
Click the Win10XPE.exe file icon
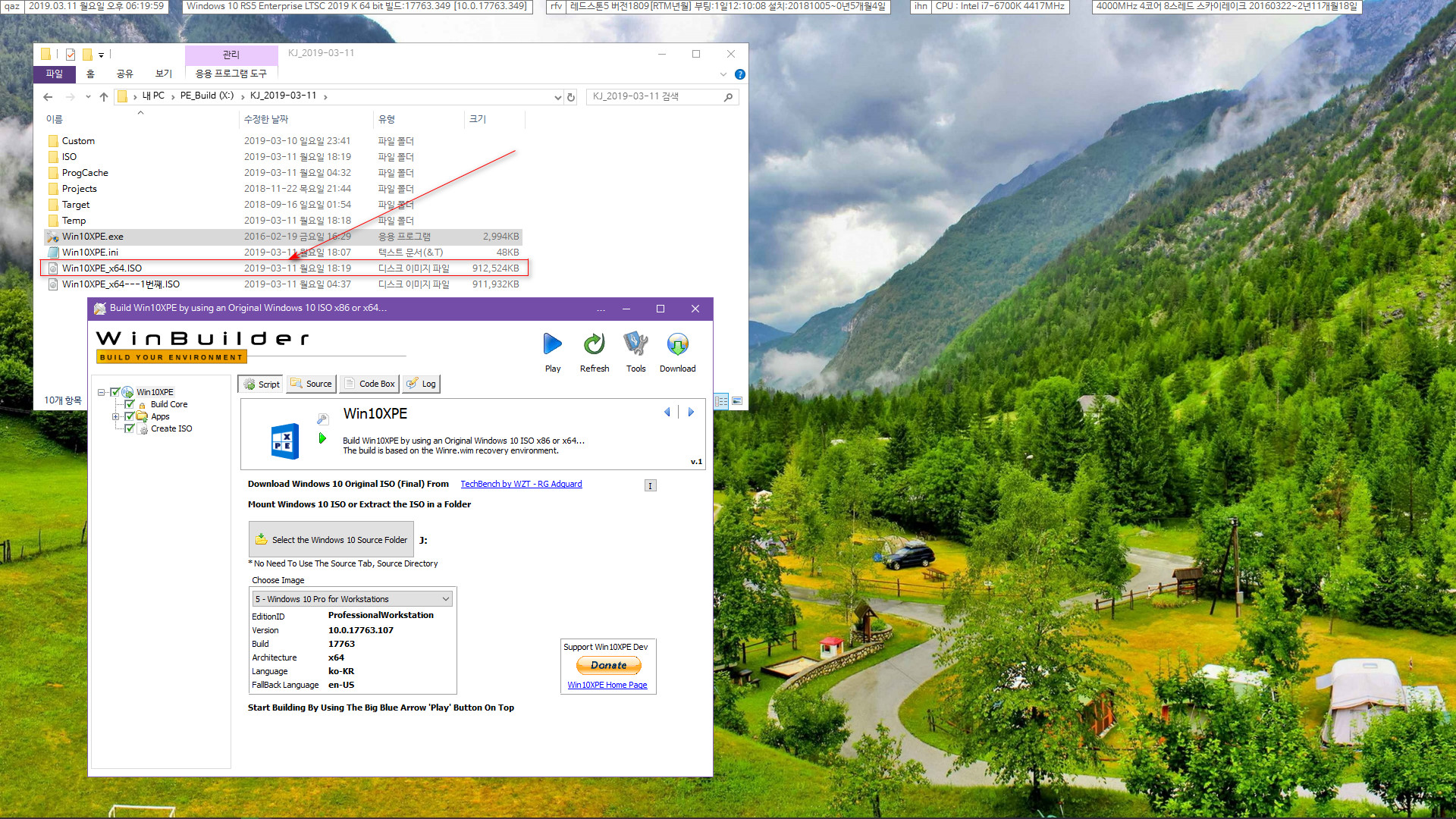click(53, 237)
